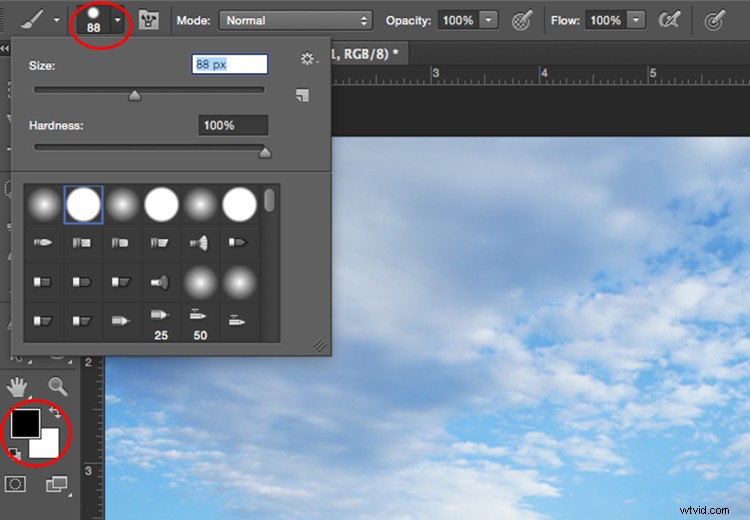Select the fan-shaped bristle brush preset

pos(199,243)
